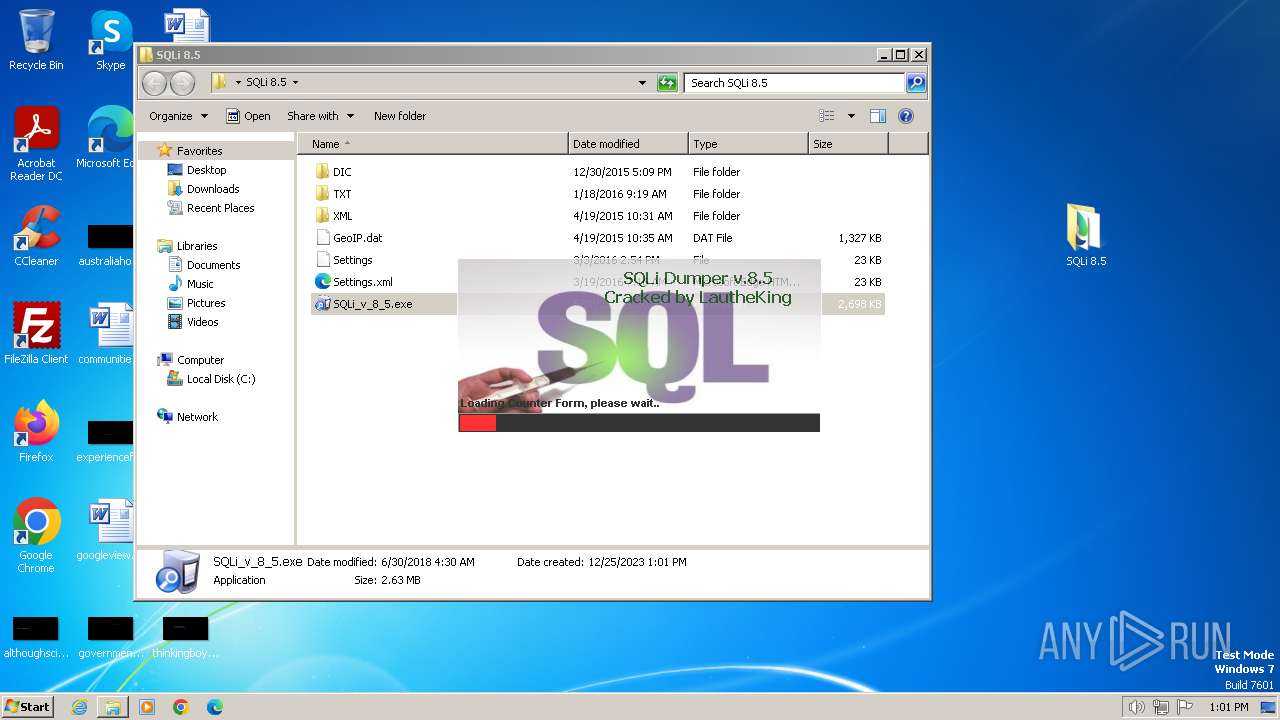Click the New folder button

pyautogui.click(x=400, y=116)
